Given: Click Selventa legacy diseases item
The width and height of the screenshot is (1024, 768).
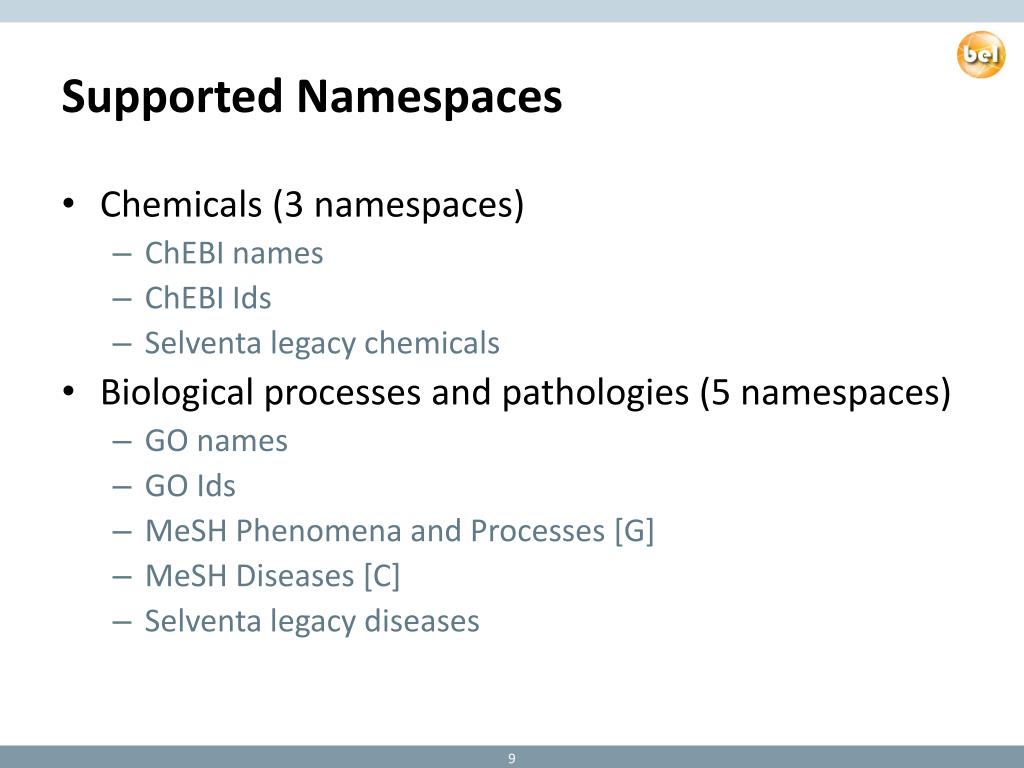Looking at the screenshot, I should 312,621.
